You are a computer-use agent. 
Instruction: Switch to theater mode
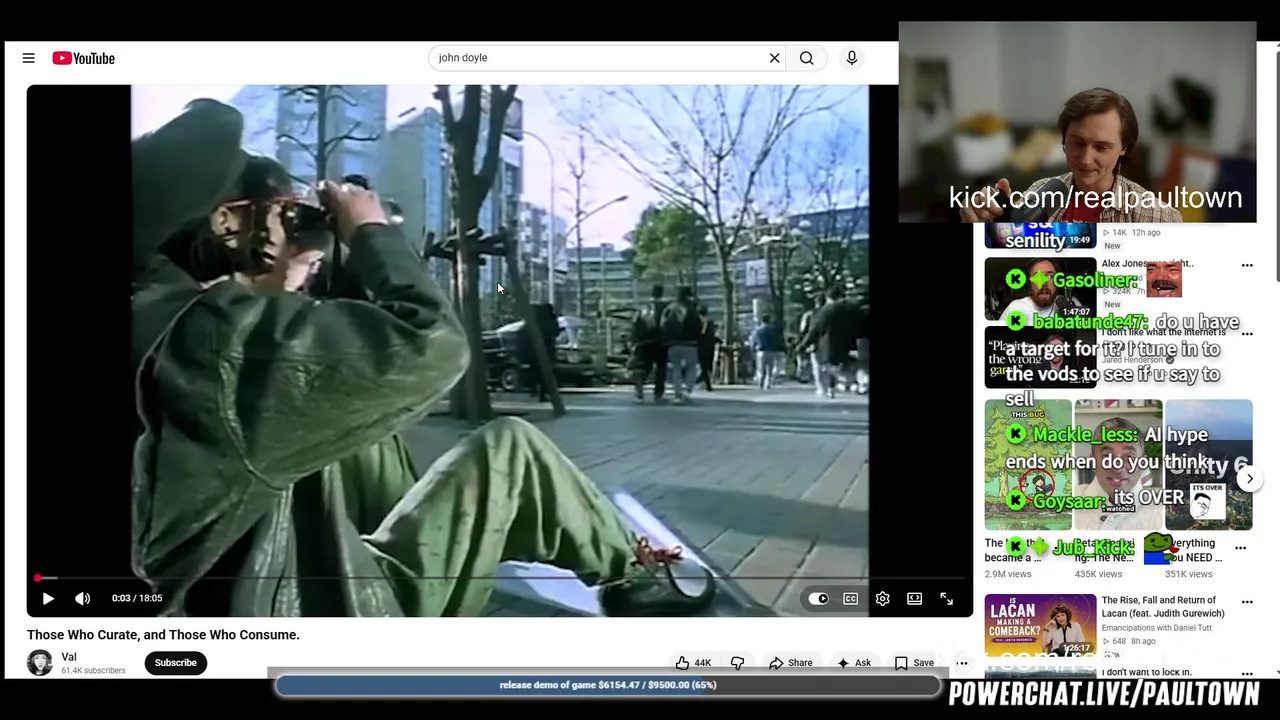click(x=915, y=598)
